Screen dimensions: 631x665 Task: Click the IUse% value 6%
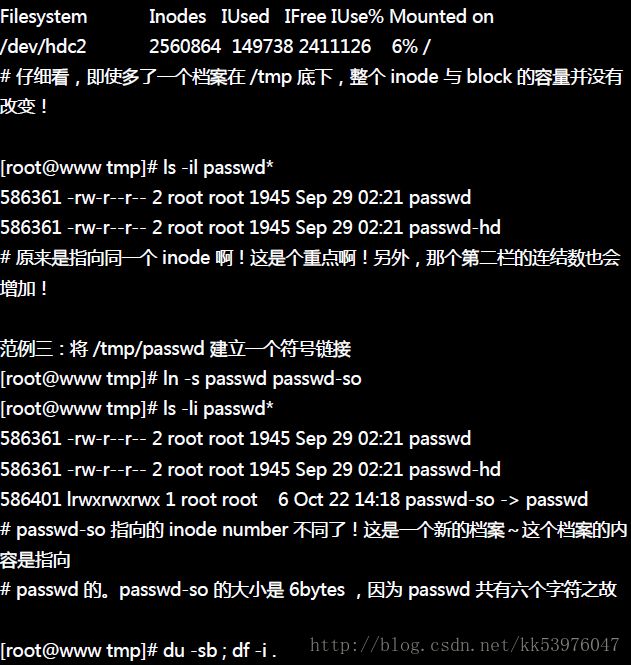tap(405, 46)
